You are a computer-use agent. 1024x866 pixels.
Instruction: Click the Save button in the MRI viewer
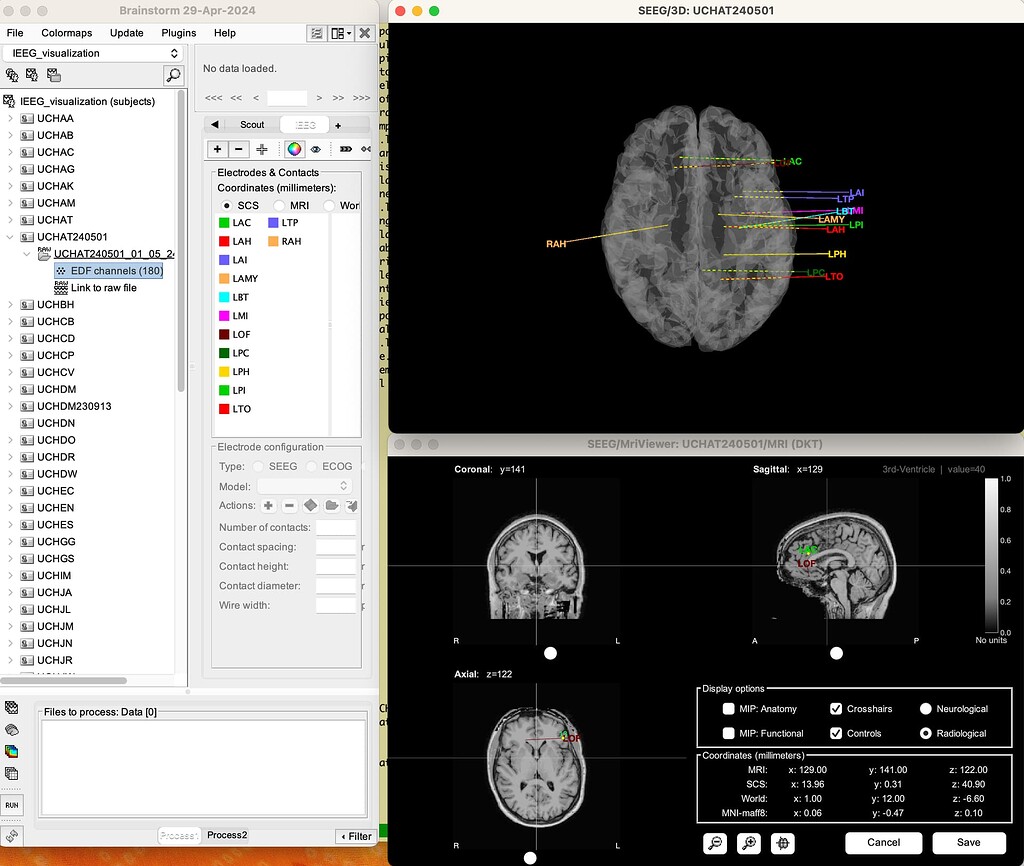[x=967, y=842]
